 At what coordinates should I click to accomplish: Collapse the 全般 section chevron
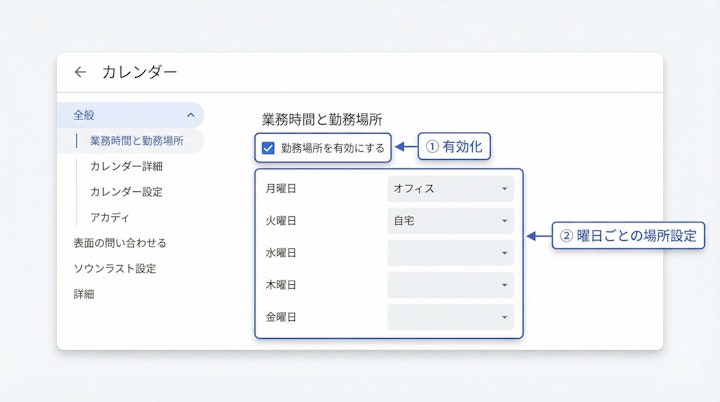(x=191, y=115)
